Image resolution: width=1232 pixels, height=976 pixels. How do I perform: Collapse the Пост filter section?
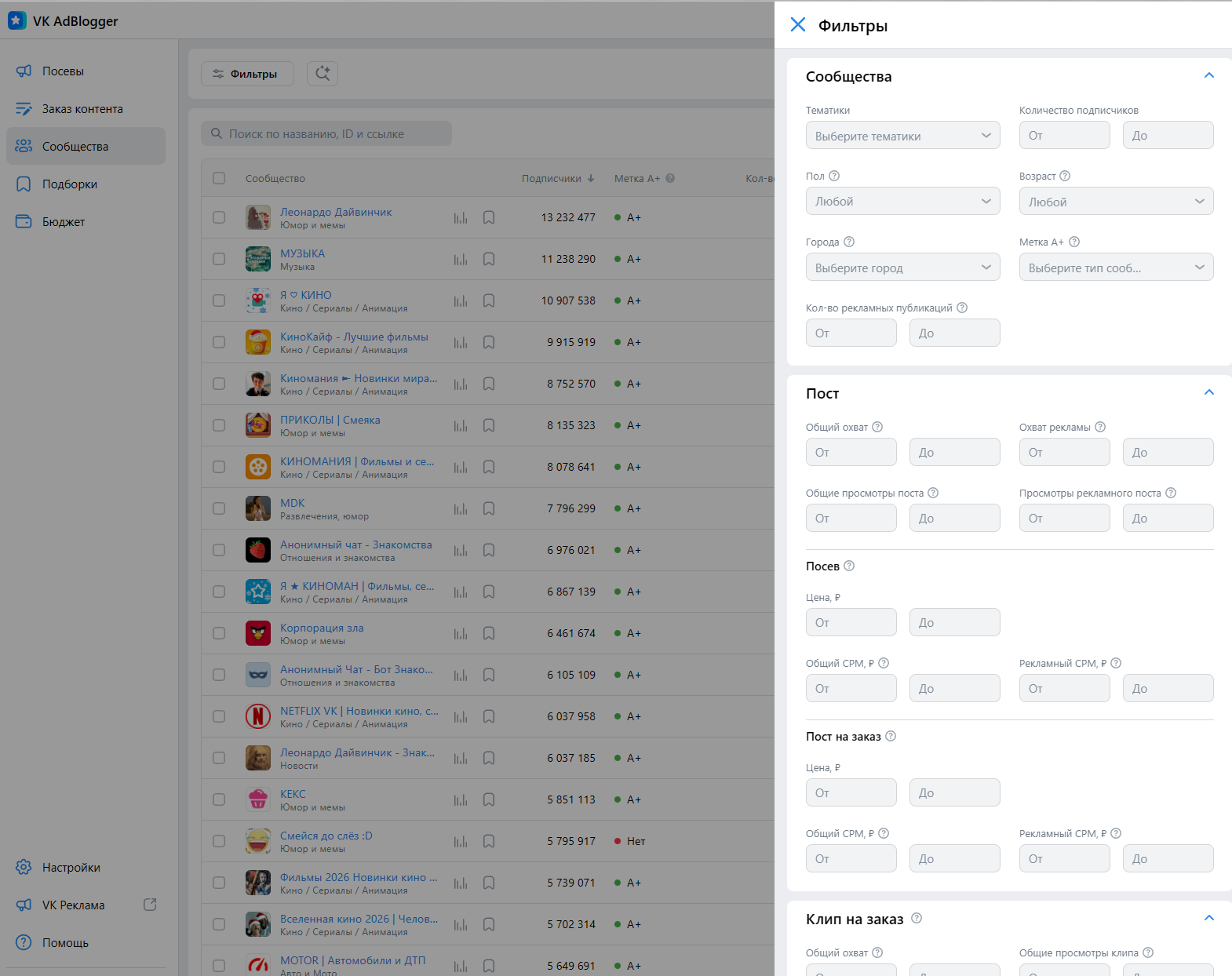coord(1208,392)
